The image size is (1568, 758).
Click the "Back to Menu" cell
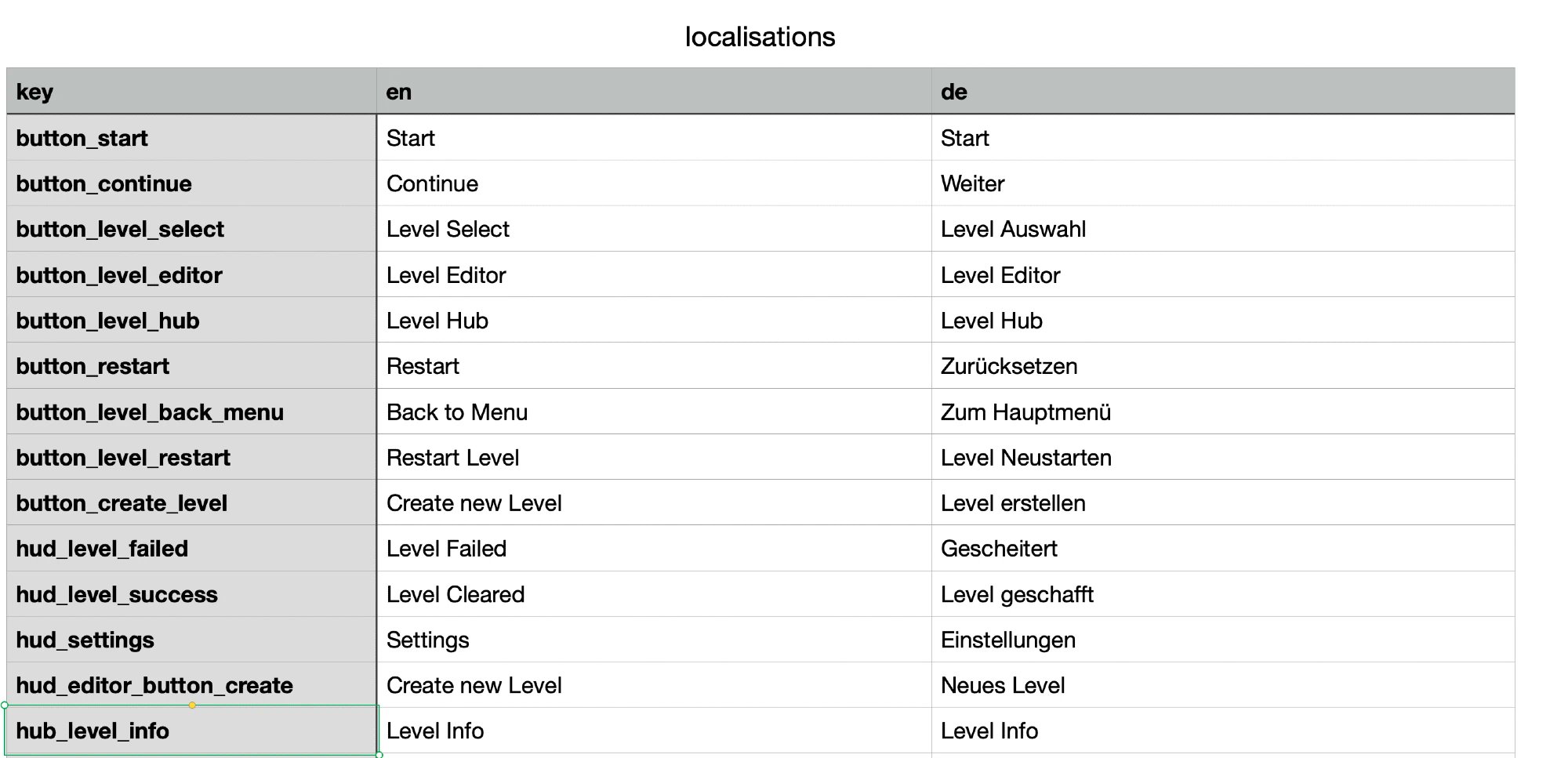pos(654,412)
